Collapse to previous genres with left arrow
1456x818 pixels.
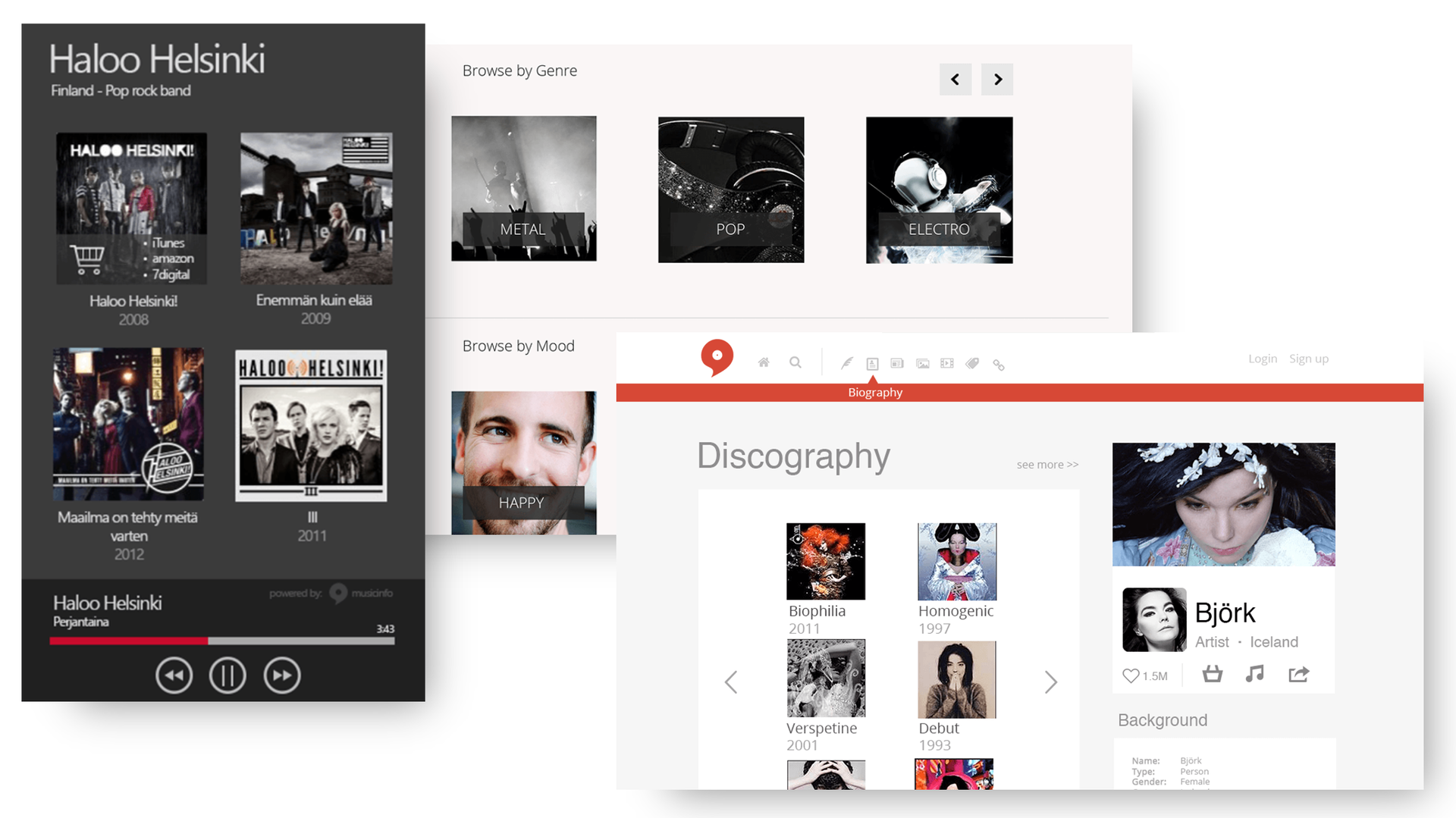point(955,79)
